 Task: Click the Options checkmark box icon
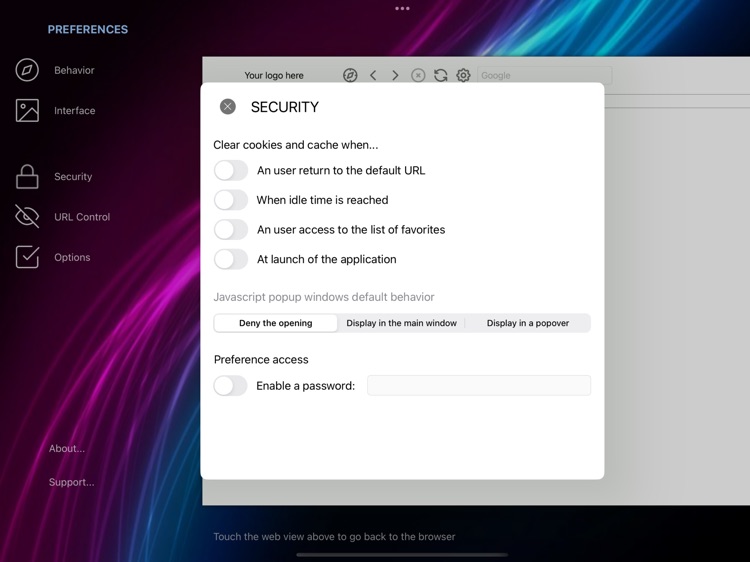27,257
